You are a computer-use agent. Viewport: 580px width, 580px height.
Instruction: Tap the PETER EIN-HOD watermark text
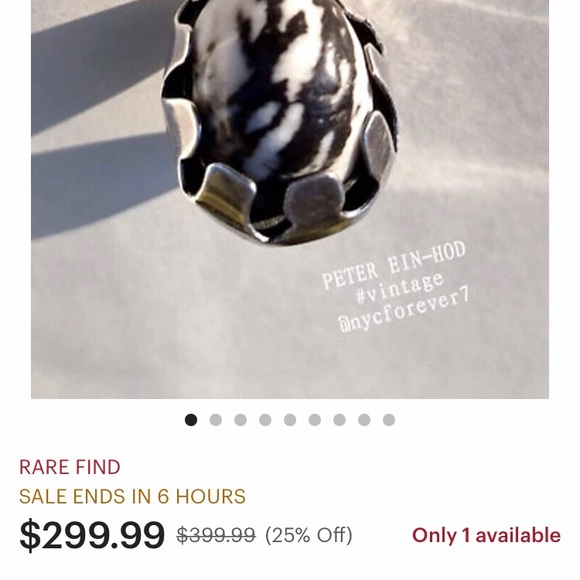point(394,265)
